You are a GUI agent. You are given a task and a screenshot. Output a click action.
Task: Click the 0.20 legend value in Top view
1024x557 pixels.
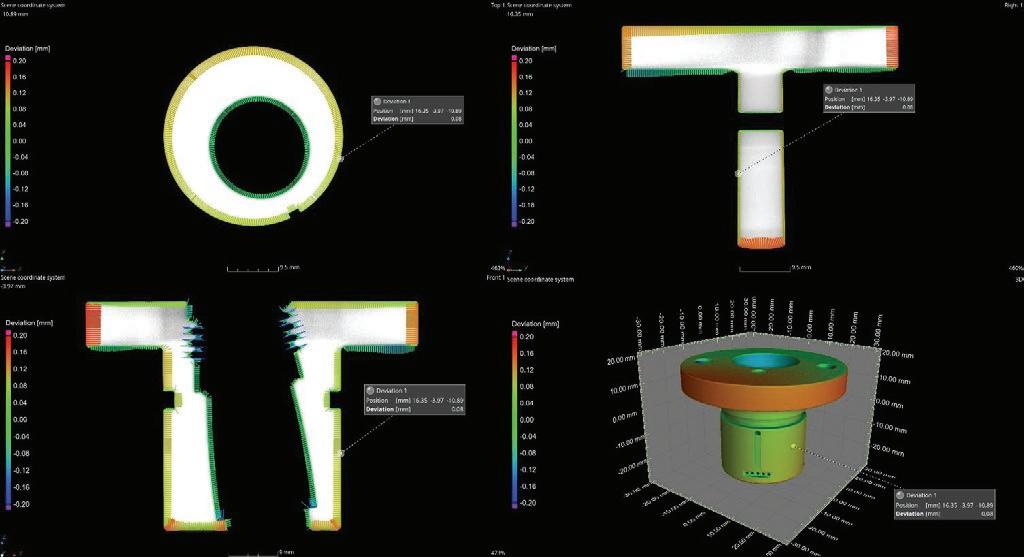click(x=20, y=61)
